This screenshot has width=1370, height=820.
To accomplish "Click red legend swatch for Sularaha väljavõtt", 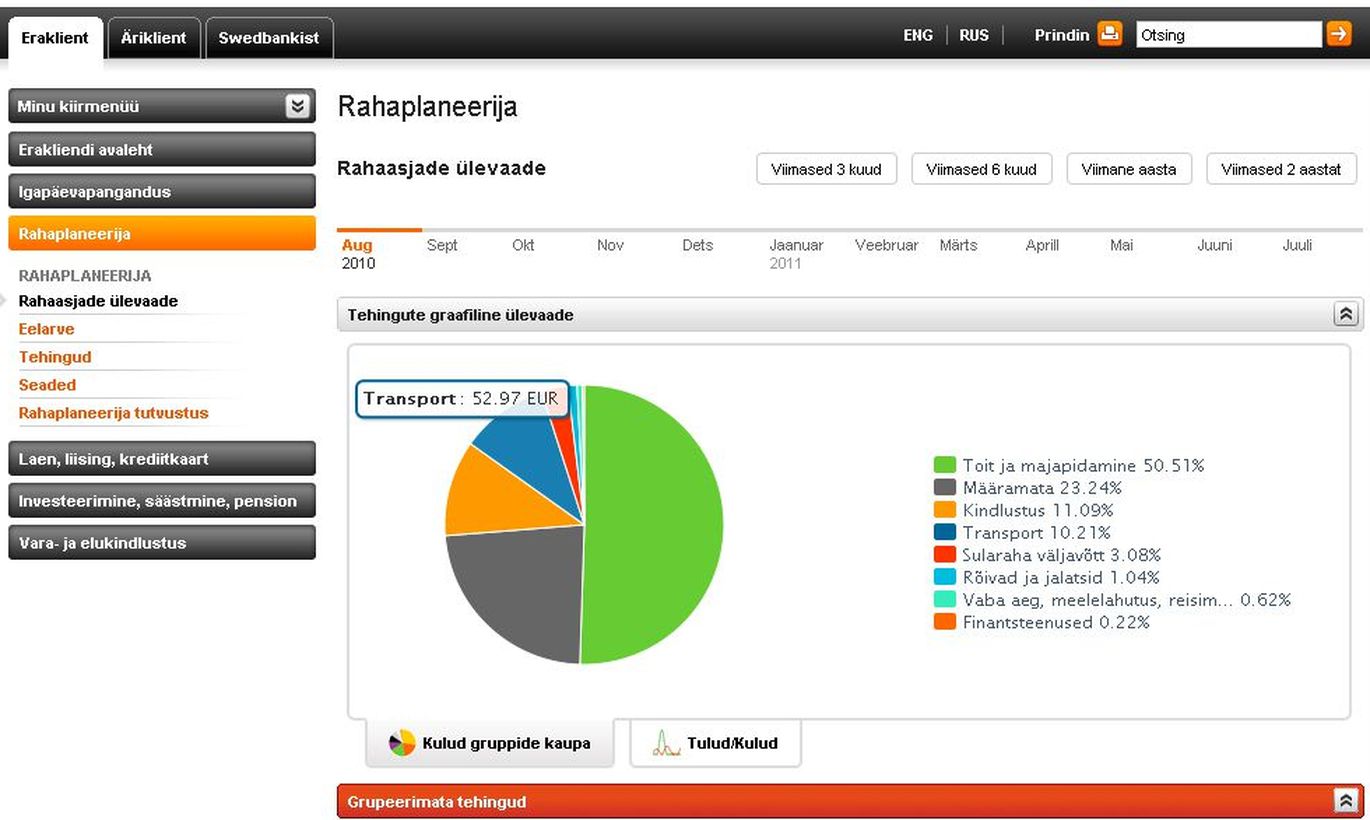I will click(x=945, y=555).
